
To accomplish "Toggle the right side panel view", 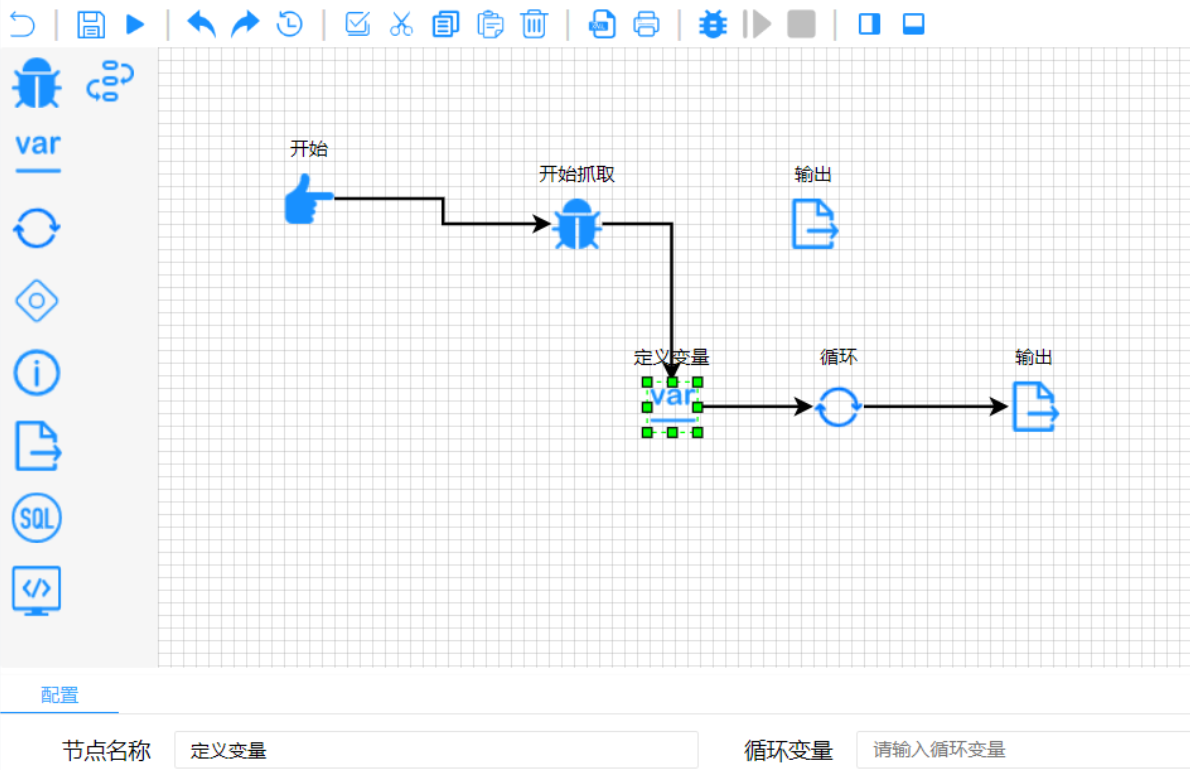I will pos(869,24).
